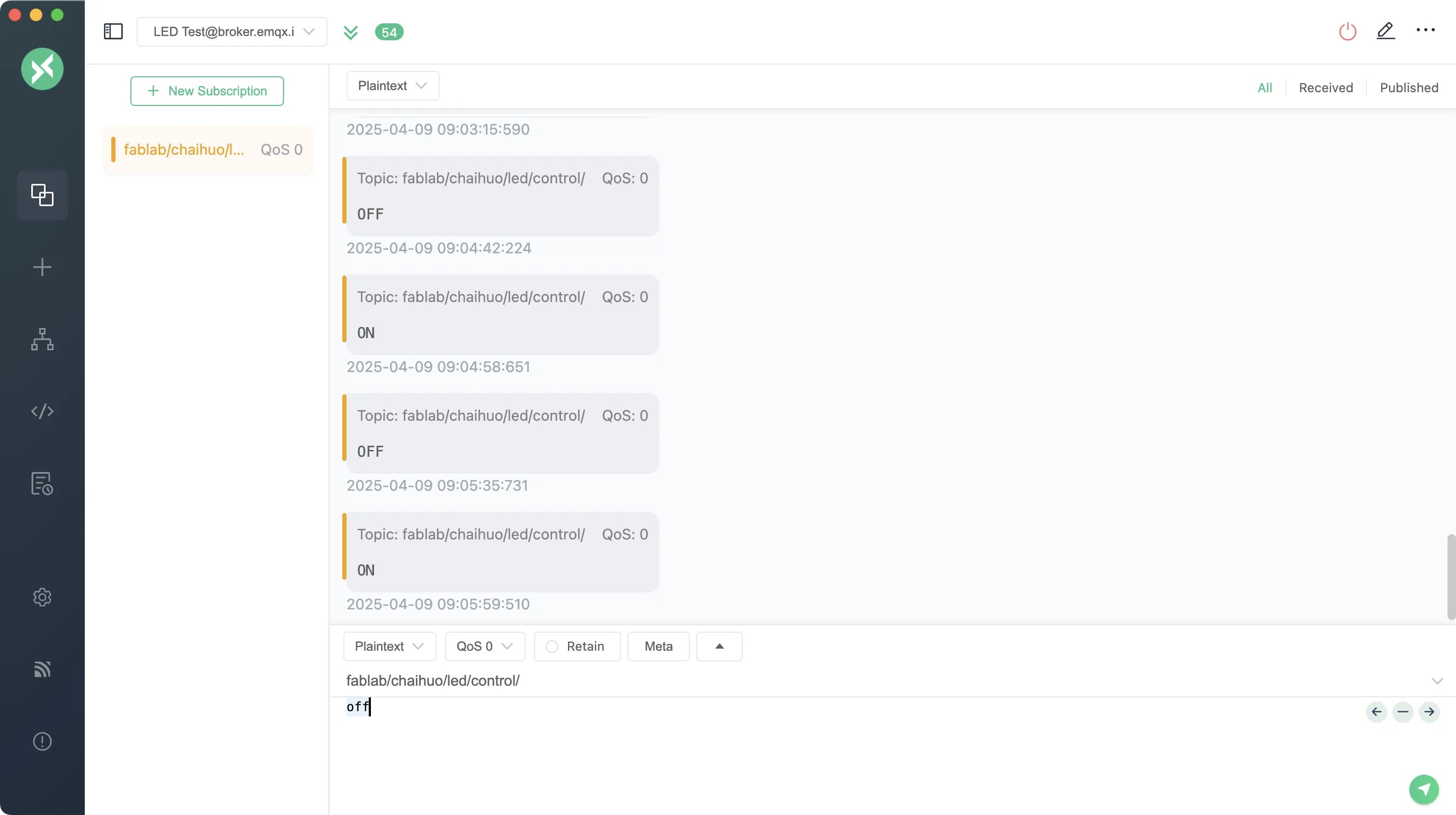Open the edit connection pencil icon
Screen dimensions: 1456x815
[x=1386, y=31]
